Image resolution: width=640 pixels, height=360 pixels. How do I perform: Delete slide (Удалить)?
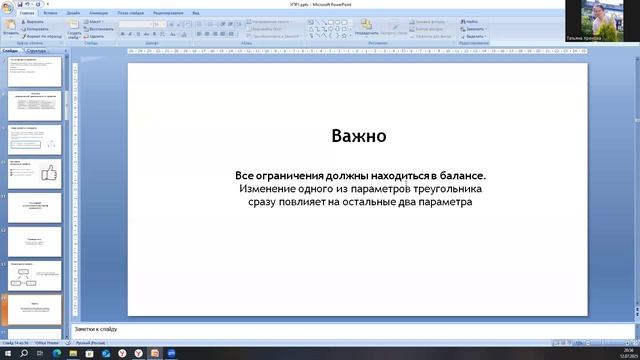[94, 36]
